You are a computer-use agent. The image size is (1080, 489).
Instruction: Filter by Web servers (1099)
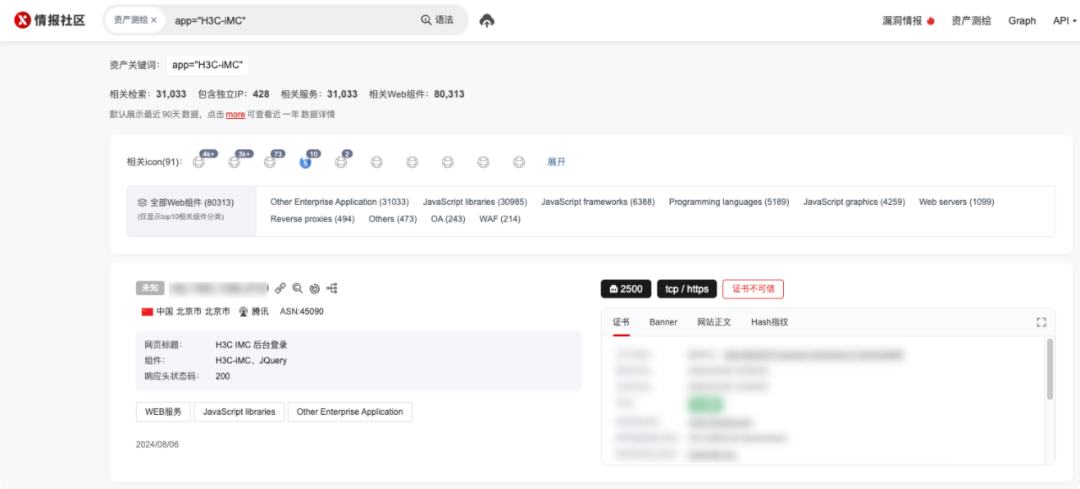click(x=957, y=202)
